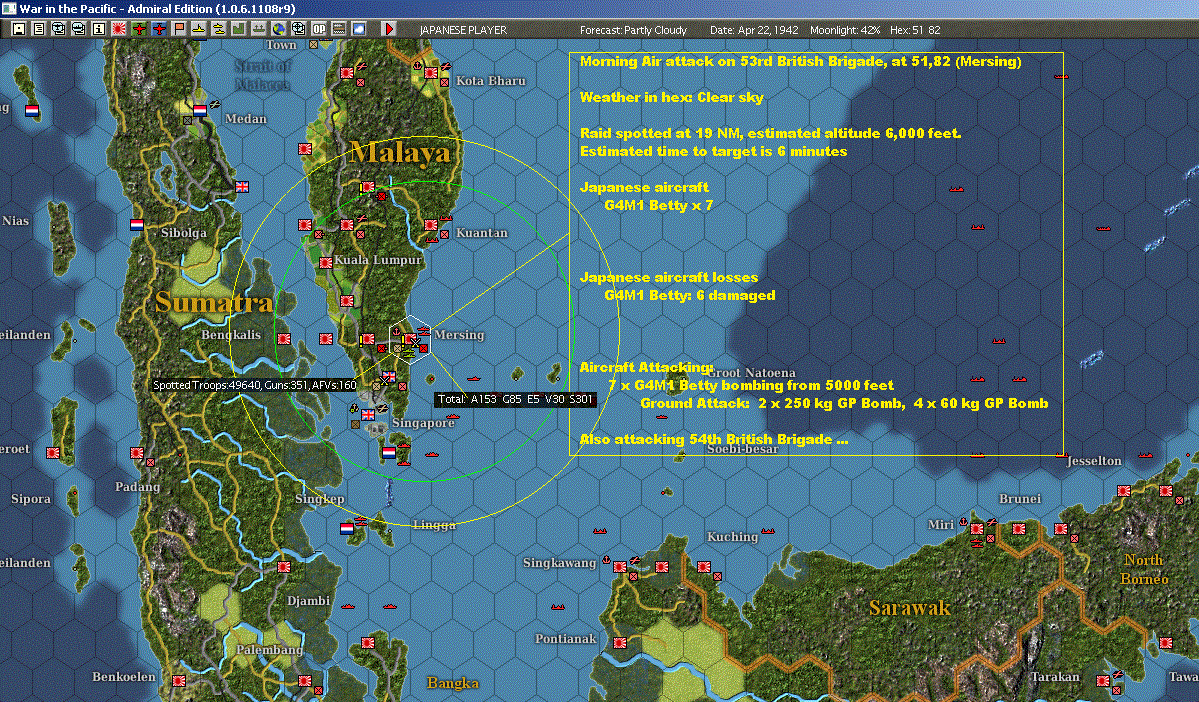Click the Malaya region label
Screen dimensions: 1199x702
(x=400, y=153)
